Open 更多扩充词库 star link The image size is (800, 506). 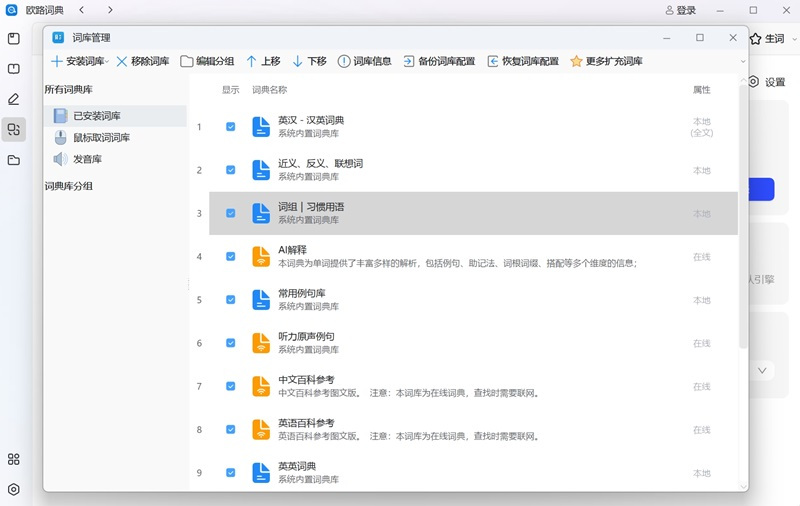click(x=606, y=61)
